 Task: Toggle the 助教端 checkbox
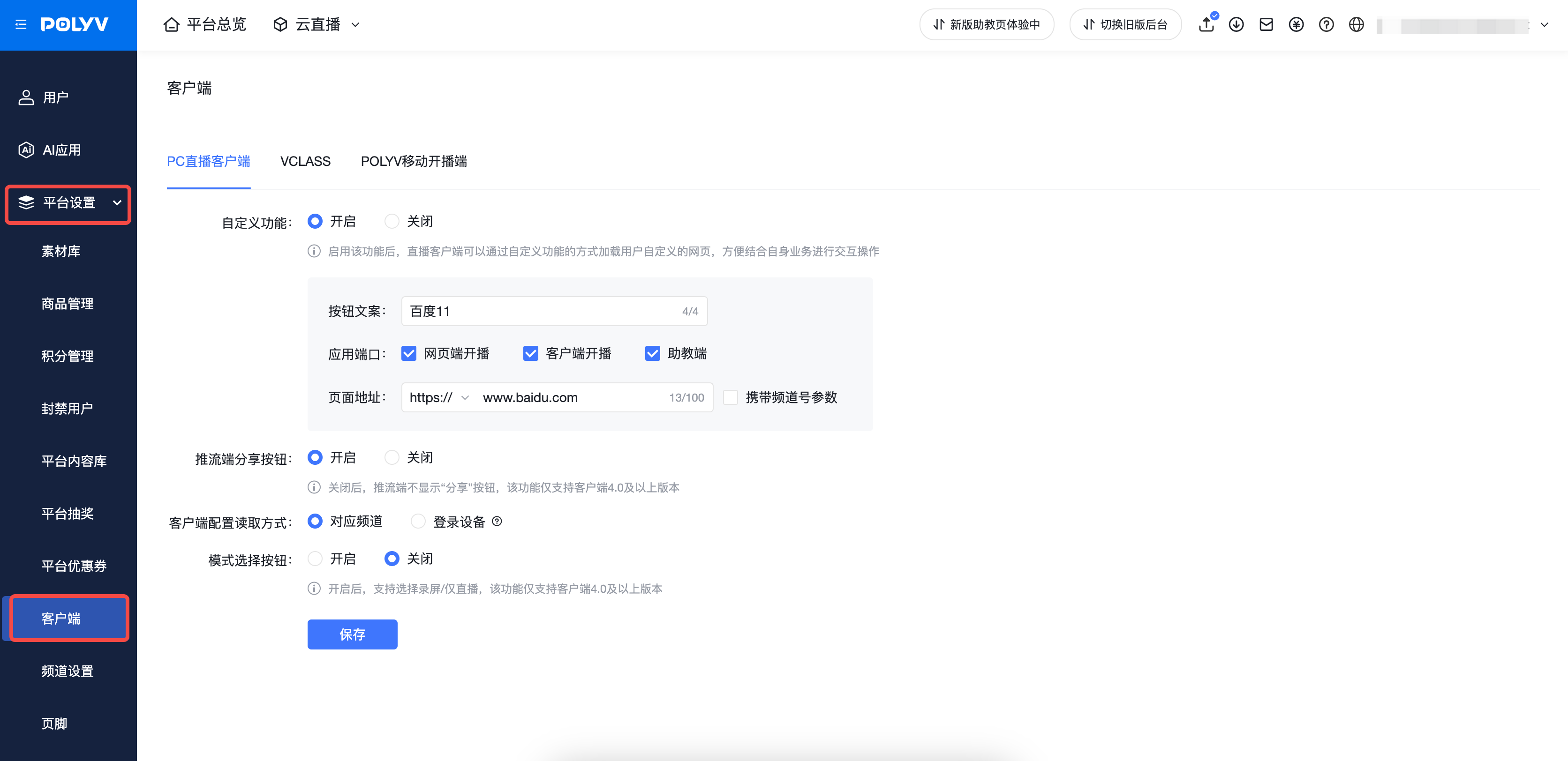(x=652, y=353)
